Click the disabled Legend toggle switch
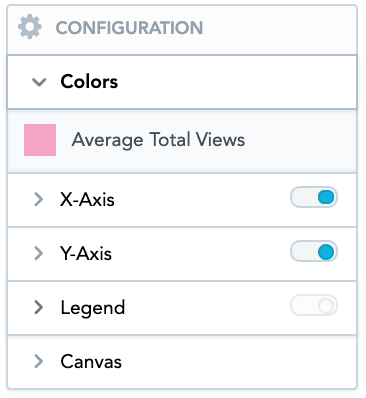 pyautogui.click(x=314, y=305)
